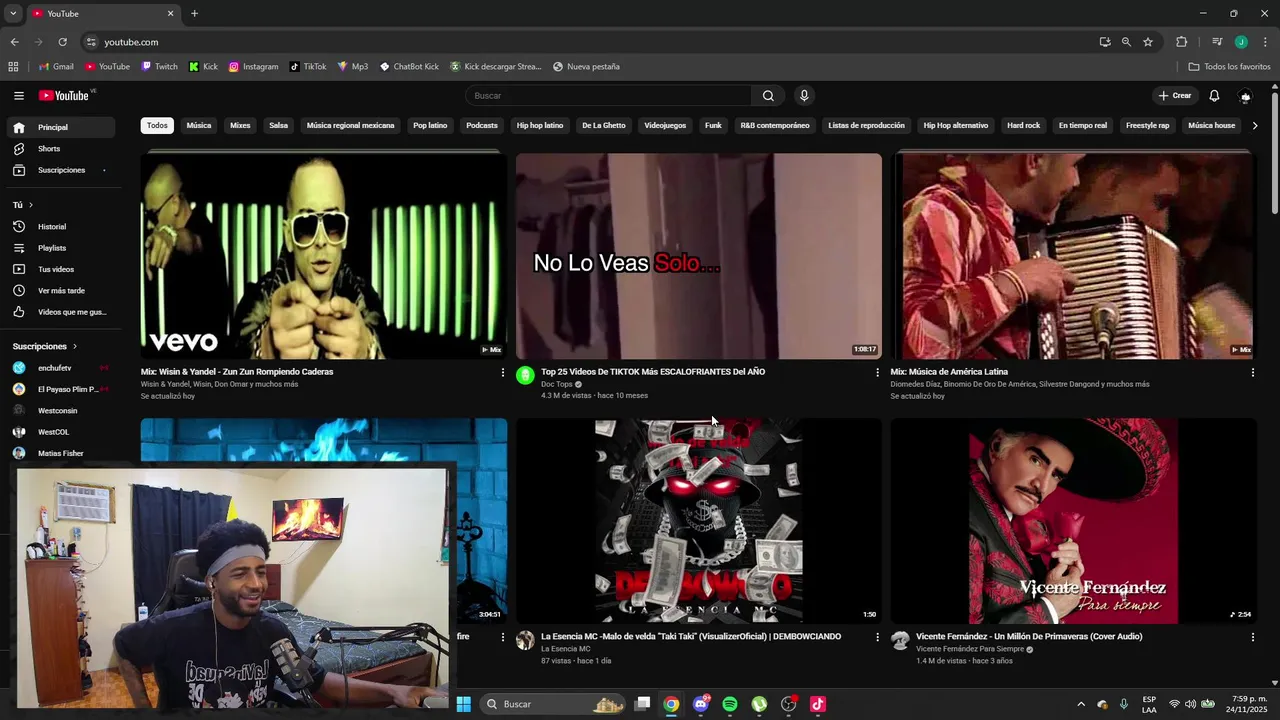Open the account avatar menu
The image size is (1280, 720).
tap(1245, 96)
